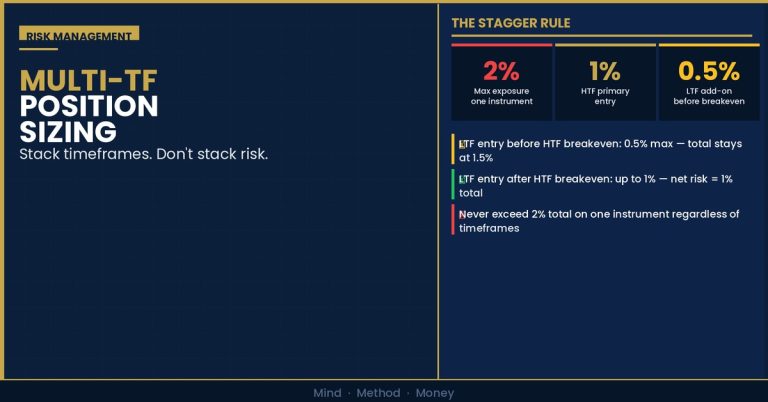The image size is (768, 402).
Task: Click the bullet on entry after HTF breakeven
Action: pos(596,186)
